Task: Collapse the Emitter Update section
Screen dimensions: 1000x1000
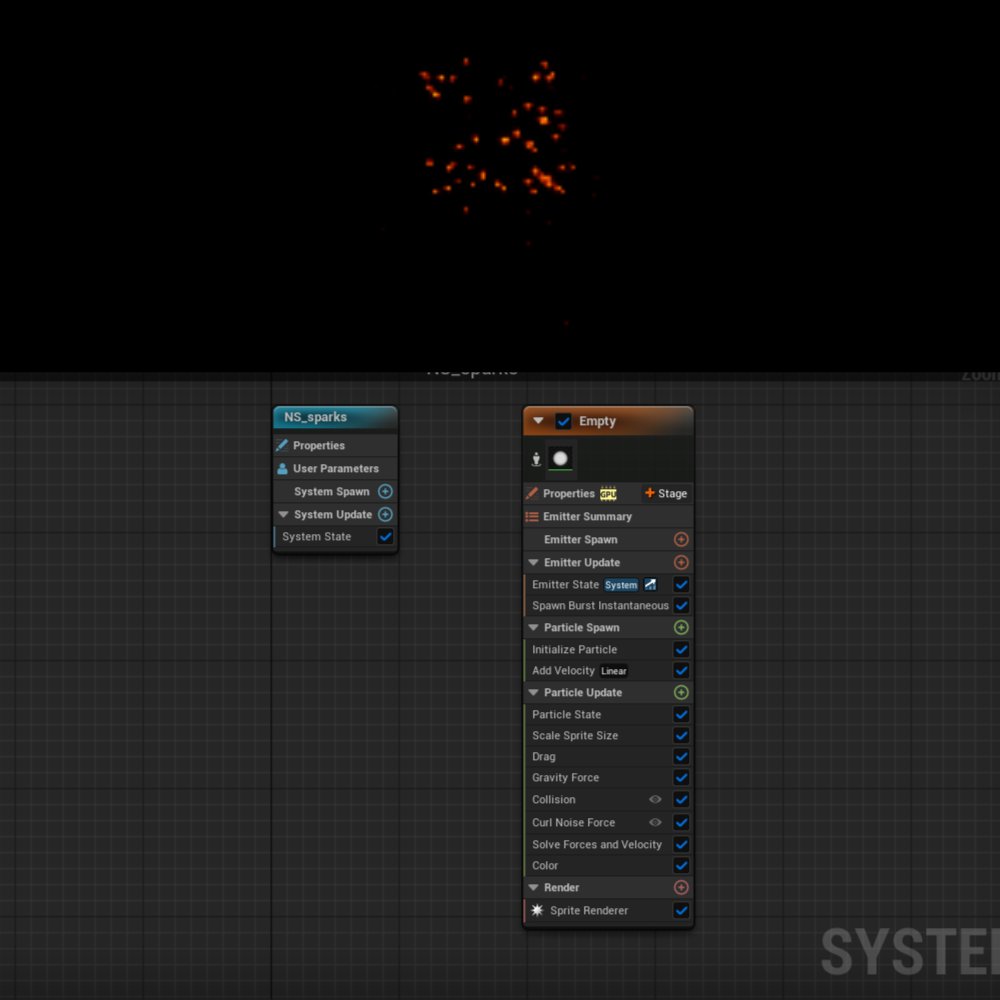Action: tap(533, 562)
